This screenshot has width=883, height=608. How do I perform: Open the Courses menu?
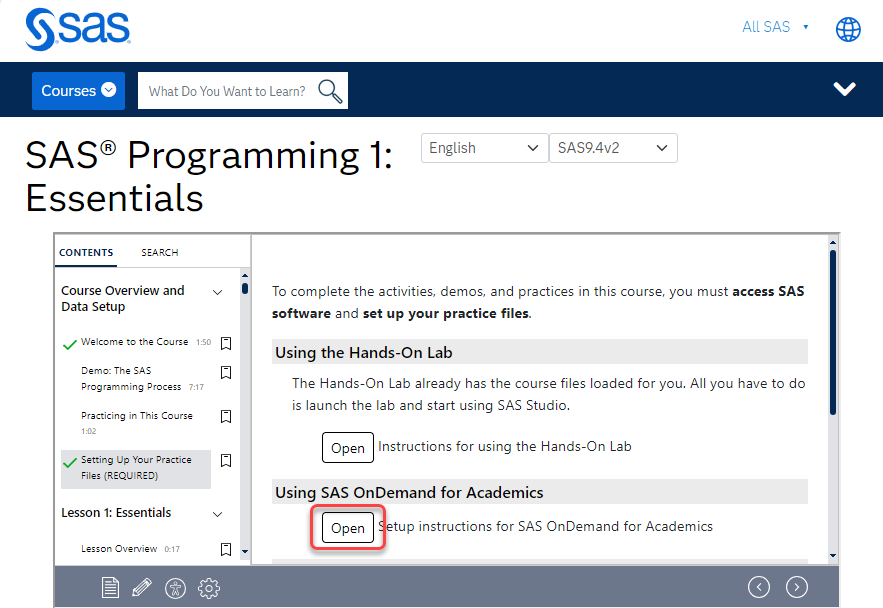point(78,89)
